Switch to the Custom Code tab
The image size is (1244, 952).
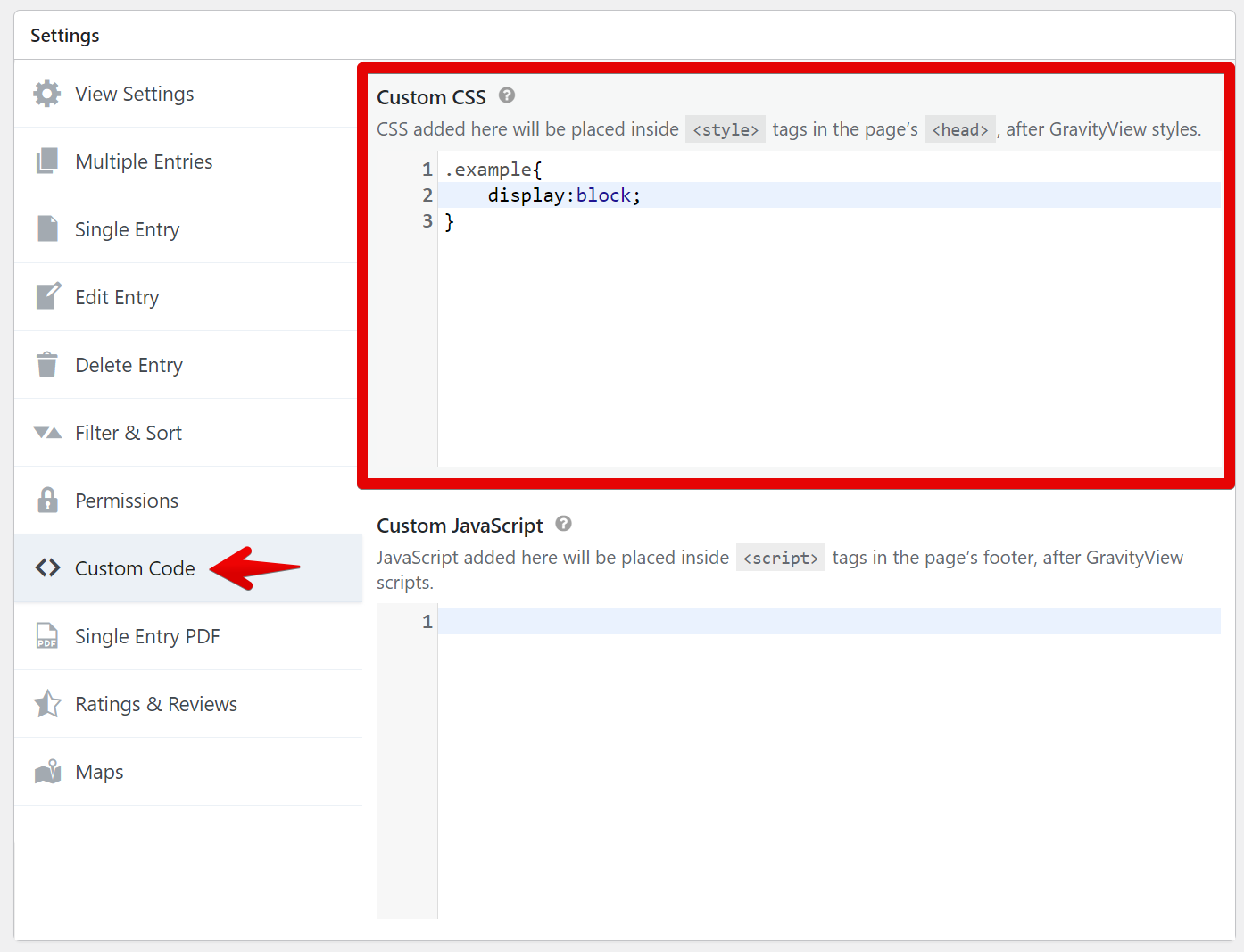135,568
